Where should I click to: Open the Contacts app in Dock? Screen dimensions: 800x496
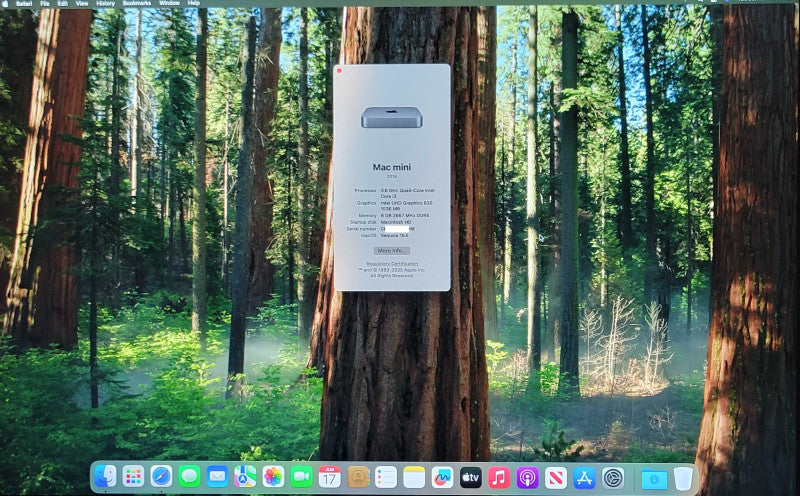(358, 477)
